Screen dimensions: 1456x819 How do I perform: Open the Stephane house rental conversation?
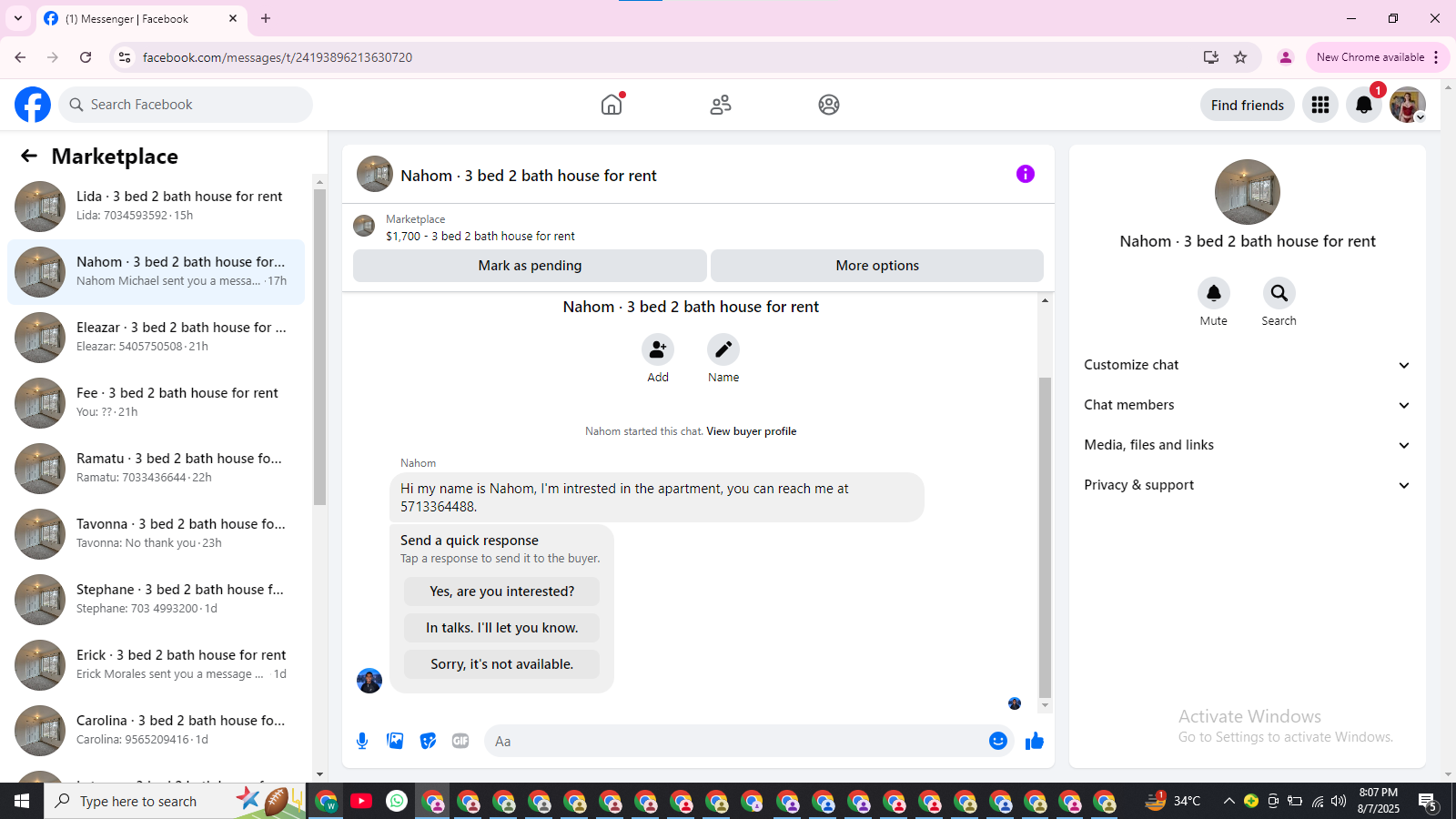coord(157,600)
